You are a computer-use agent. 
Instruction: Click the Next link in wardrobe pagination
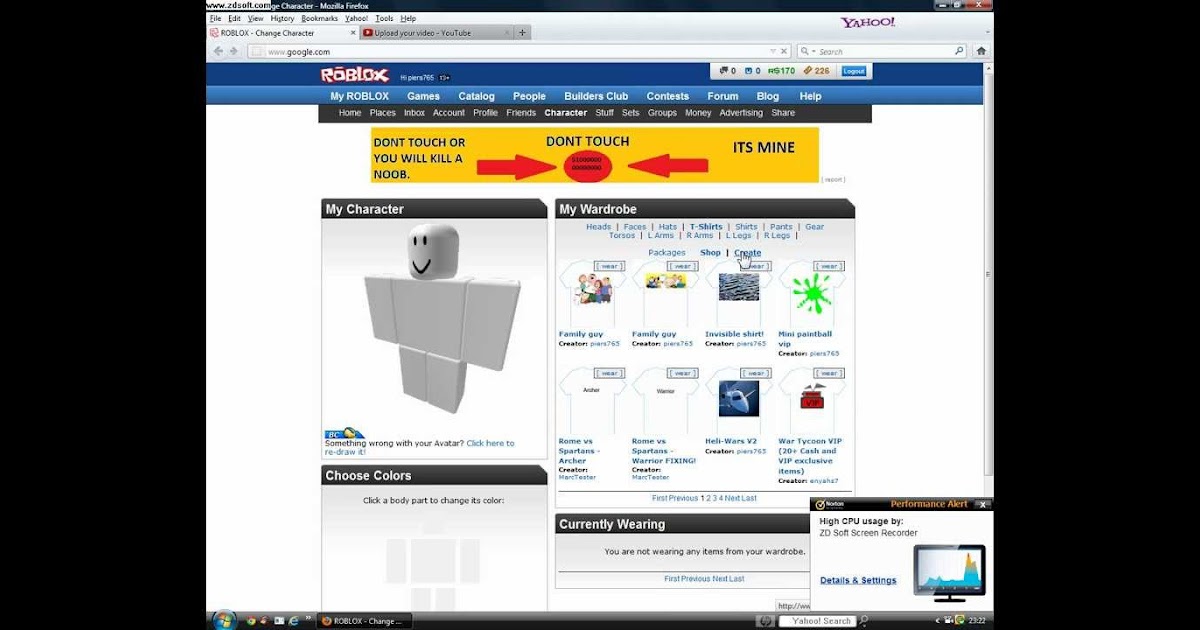[733, 498]
